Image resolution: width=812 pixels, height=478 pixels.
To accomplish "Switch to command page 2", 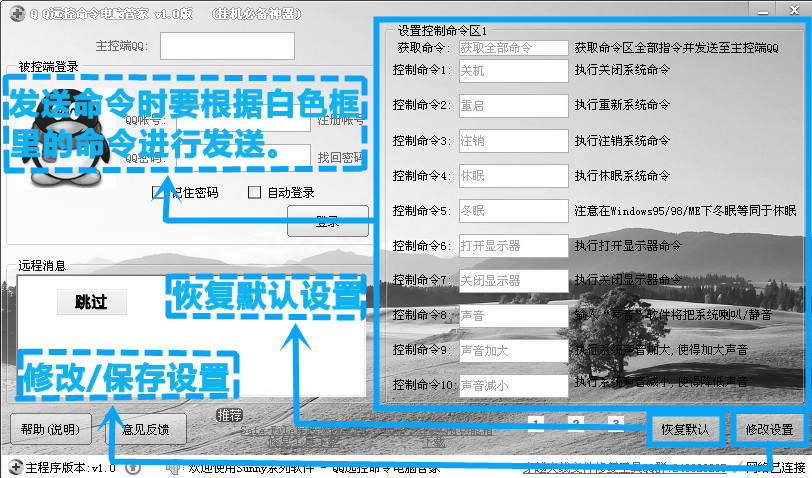I will [575, 423].
